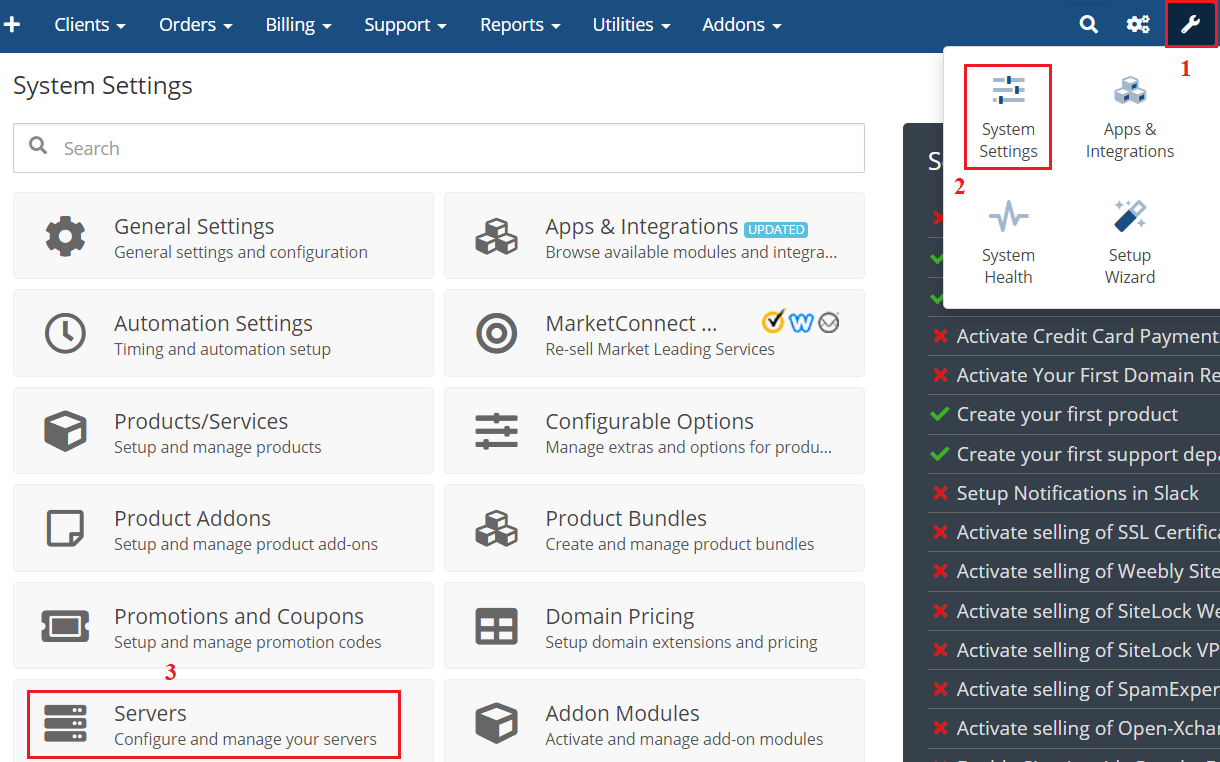
Task: Open Domain Pricing tile
Action: [x=654, y=626]
